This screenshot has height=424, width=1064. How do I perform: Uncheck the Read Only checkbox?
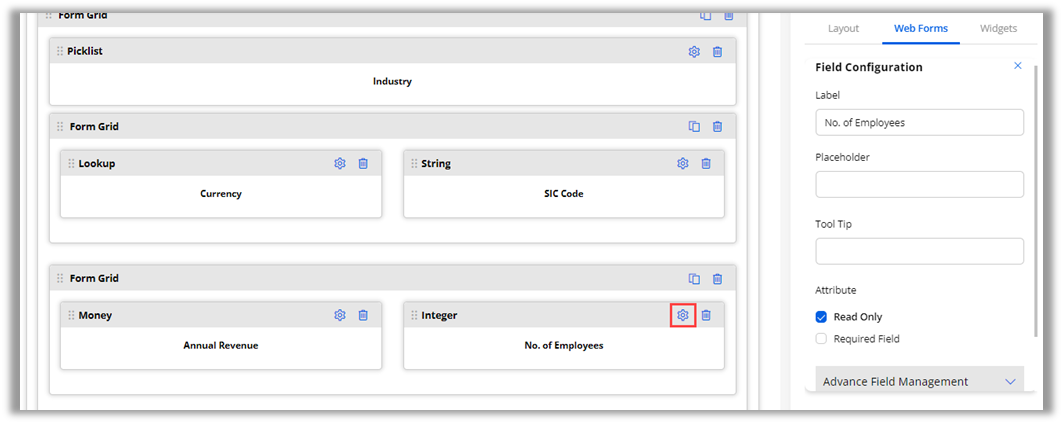click(822, 317)
